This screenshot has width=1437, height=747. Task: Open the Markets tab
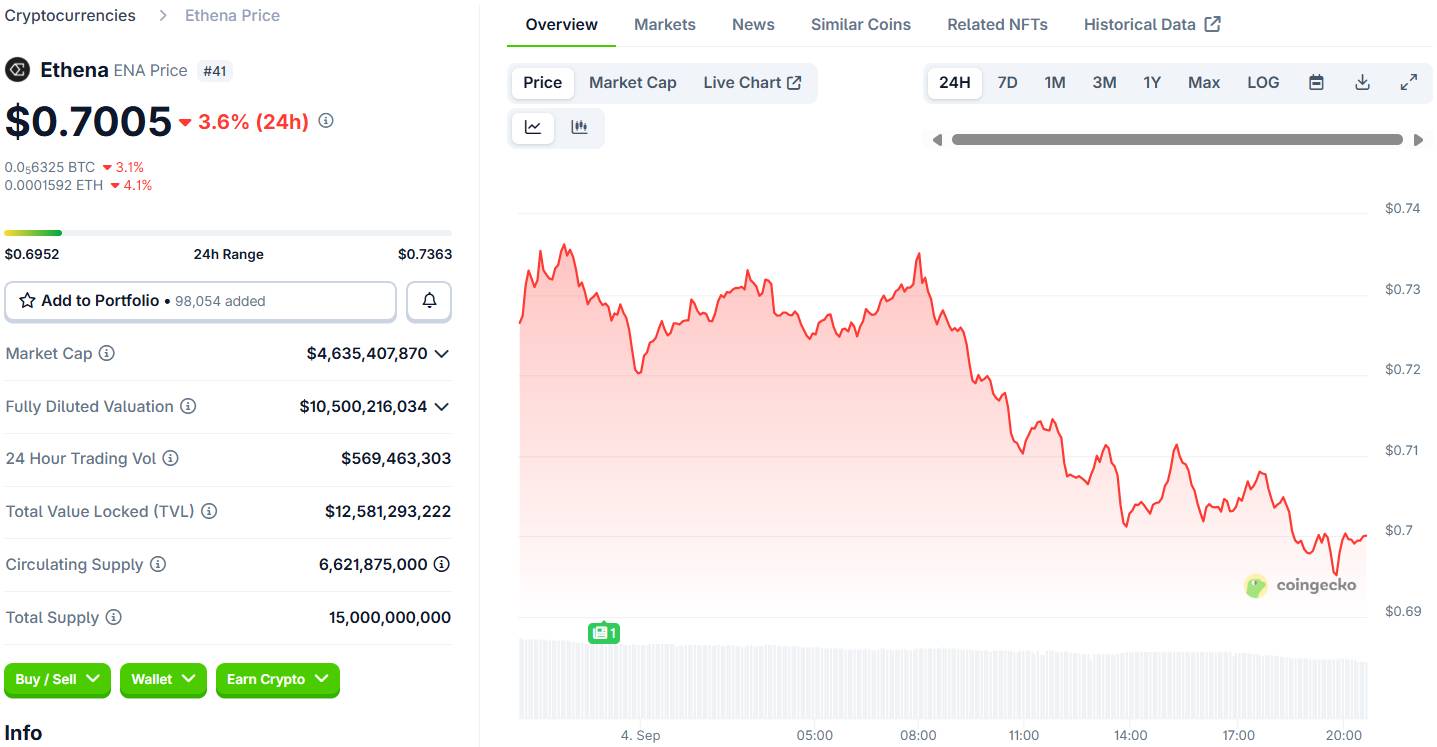[x=665, y=24]
